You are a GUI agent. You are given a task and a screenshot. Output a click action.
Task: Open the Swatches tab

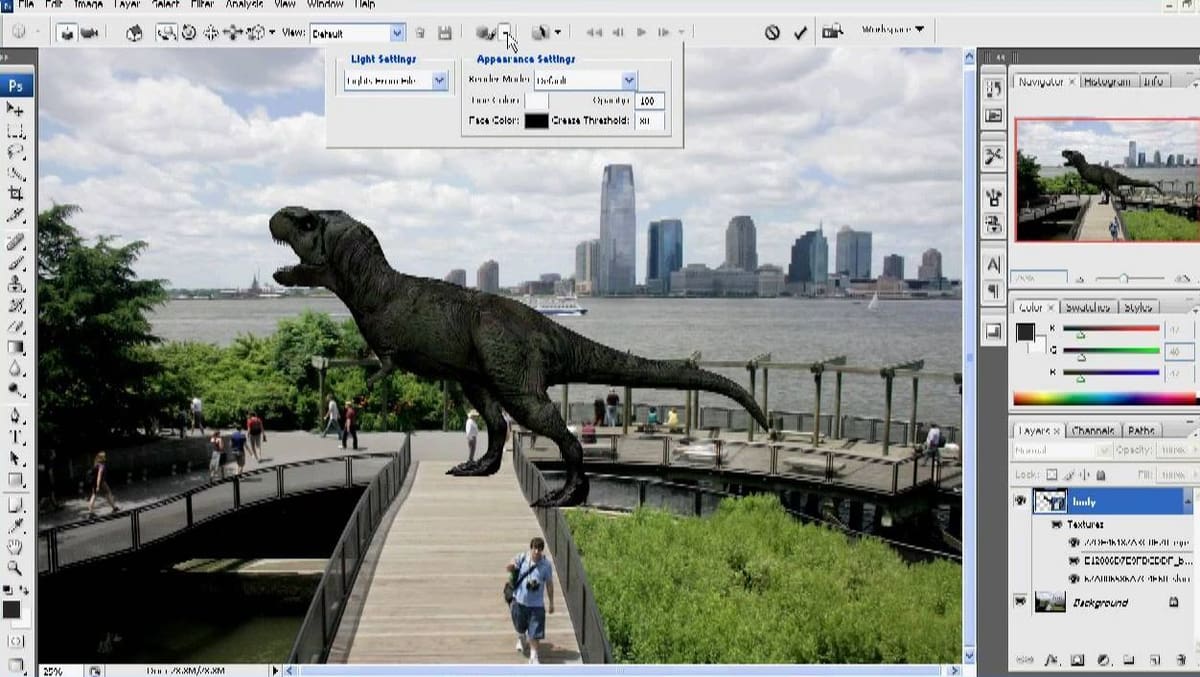pyautogui.click(x=1086, y=307)
